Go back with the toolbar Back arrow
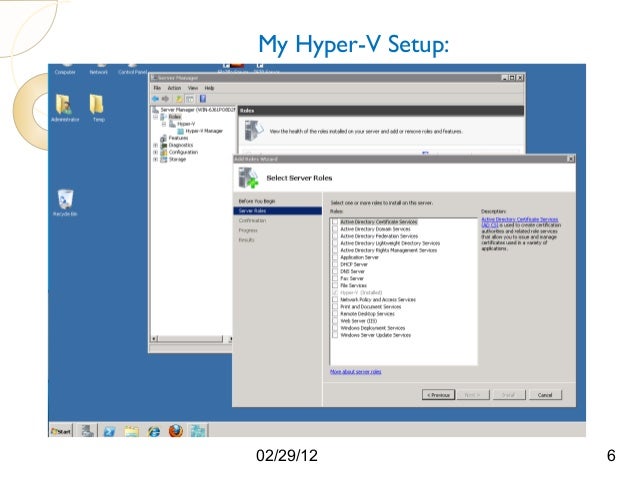The height and width of the screenshot is (479, 638). [x=155, y=99]
